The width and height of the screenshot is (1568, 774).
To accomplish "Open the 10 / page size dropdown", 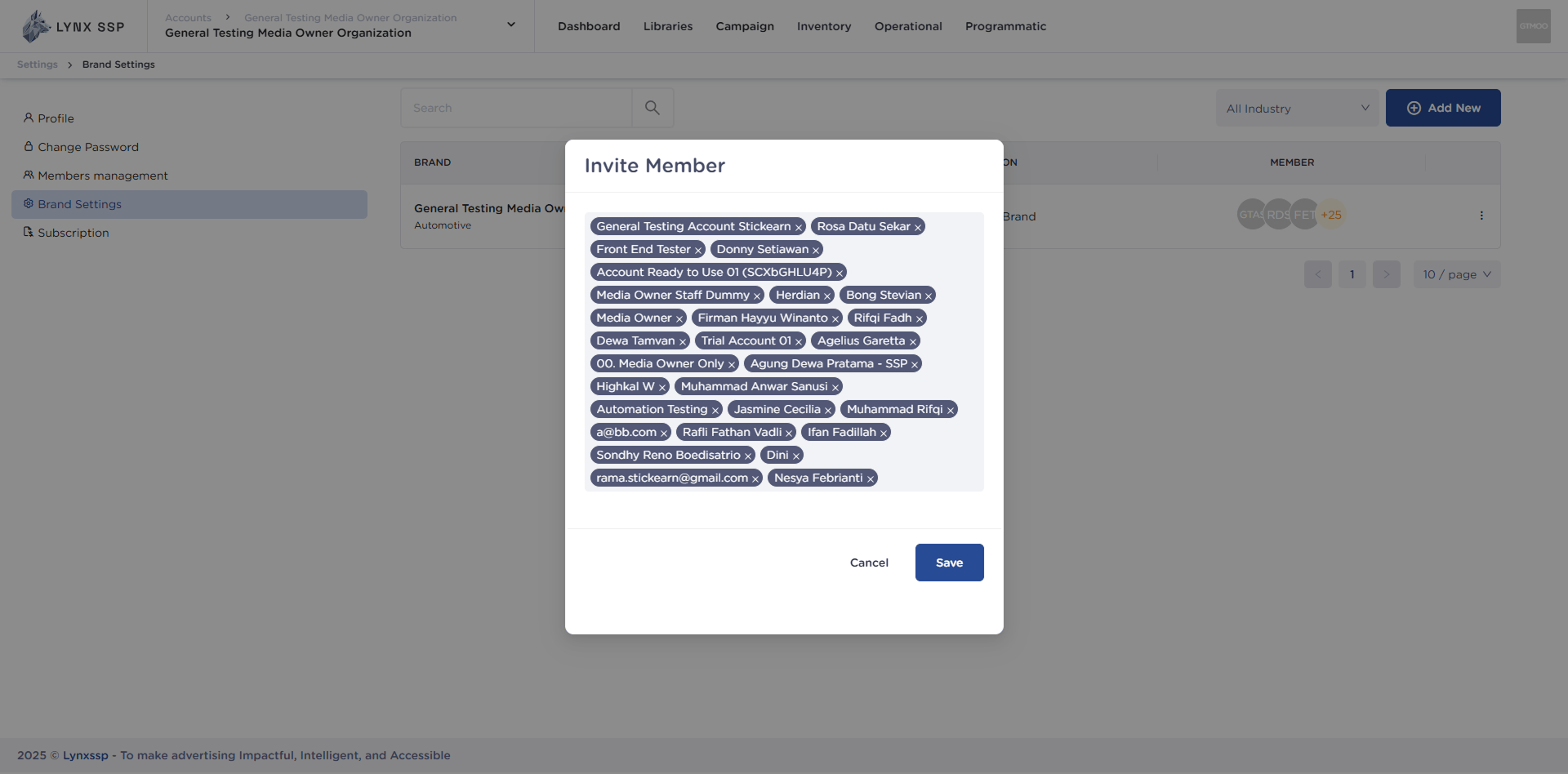I will point(1457,274).
